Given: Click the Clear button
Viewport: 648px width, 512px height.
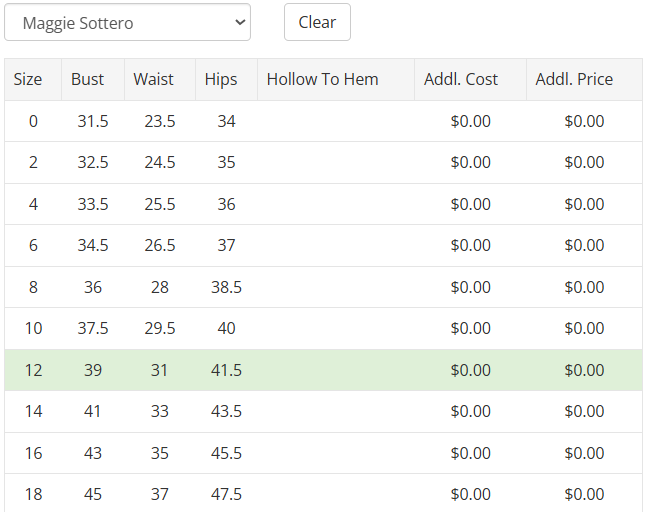Looking at the screenshot, I should coord(317,22).
